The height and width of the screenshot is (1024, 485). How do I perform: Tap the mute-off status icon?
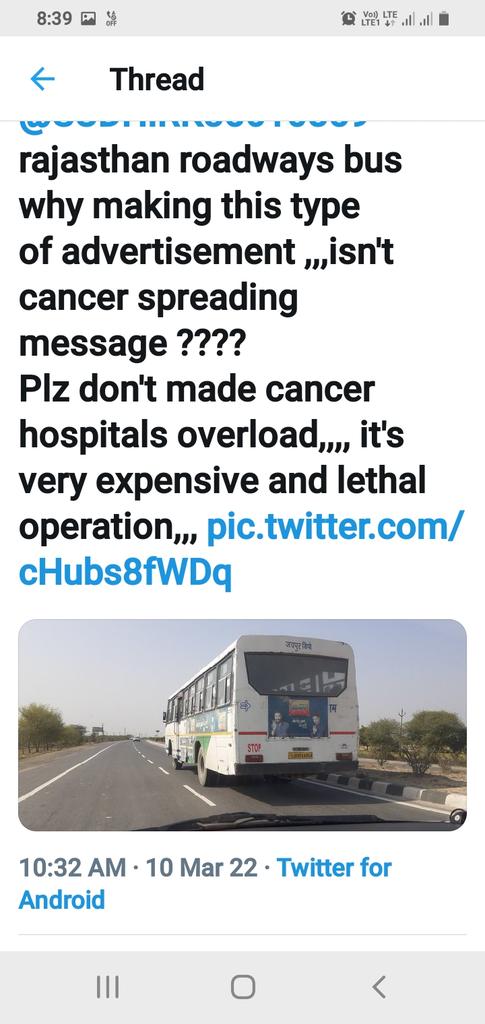point(111,19)
